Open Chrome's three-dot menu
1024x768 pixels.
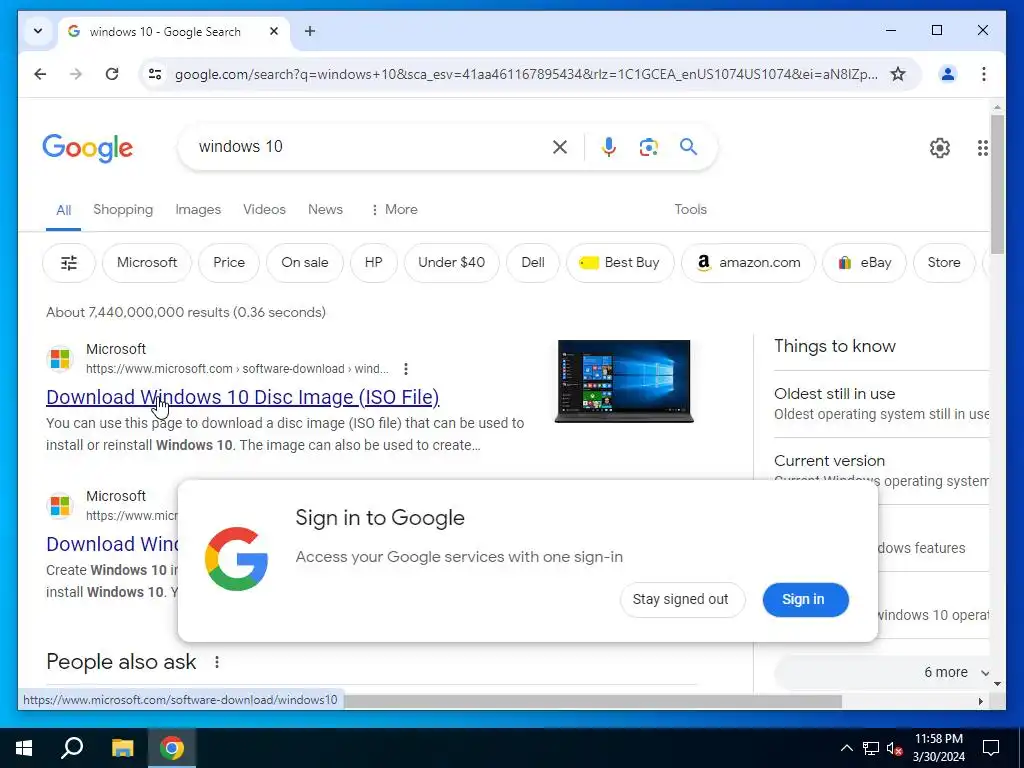pyautogui.click(x=984, y=74)
